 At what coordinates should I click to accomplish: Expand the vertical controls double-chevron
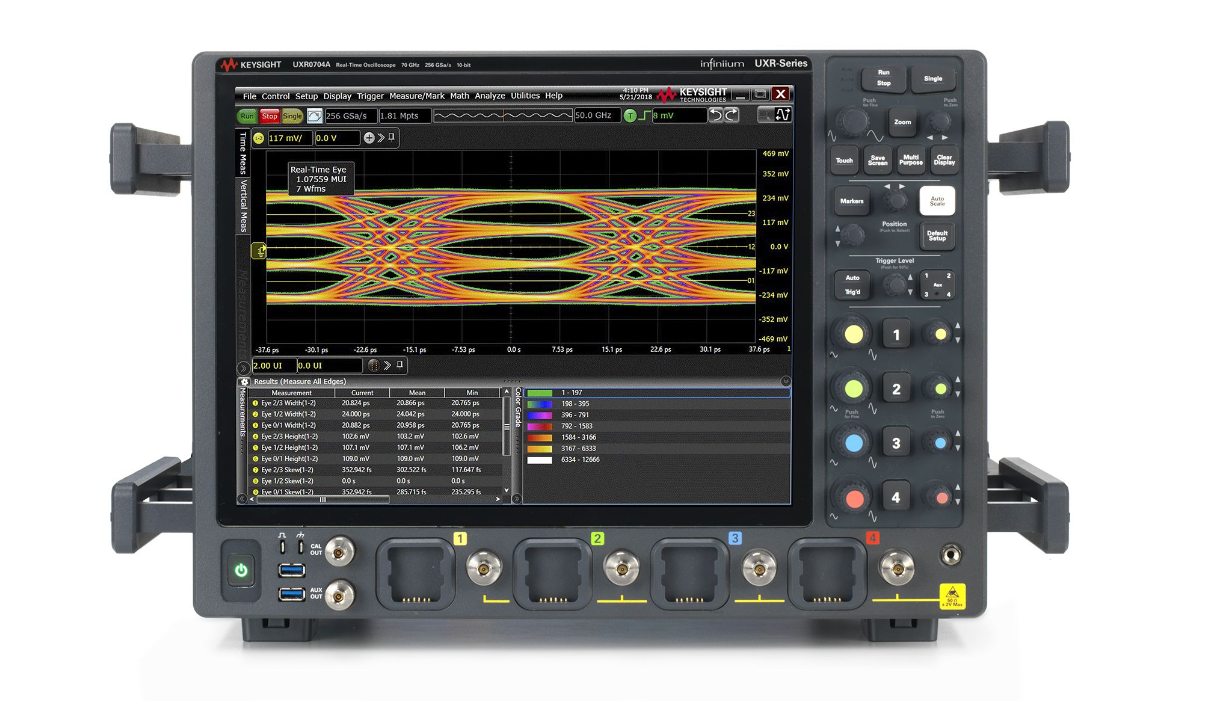point(381,138)
